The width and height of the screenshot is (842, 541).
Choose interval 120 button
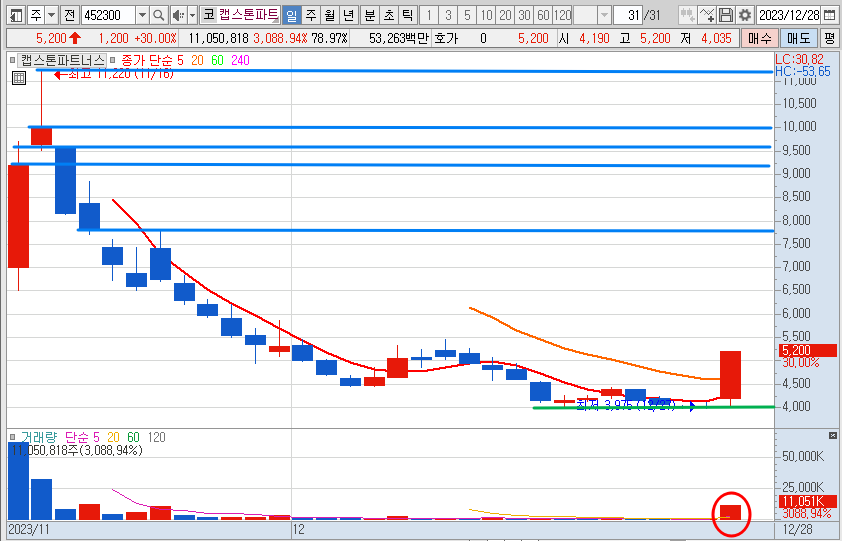pyautogui.click(x=562, y=15)
